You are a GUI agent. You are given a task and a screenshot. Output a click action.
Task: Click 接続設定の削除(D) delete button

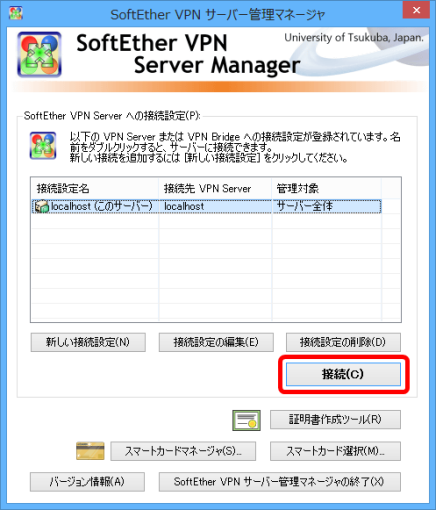(x=343, y=342)
